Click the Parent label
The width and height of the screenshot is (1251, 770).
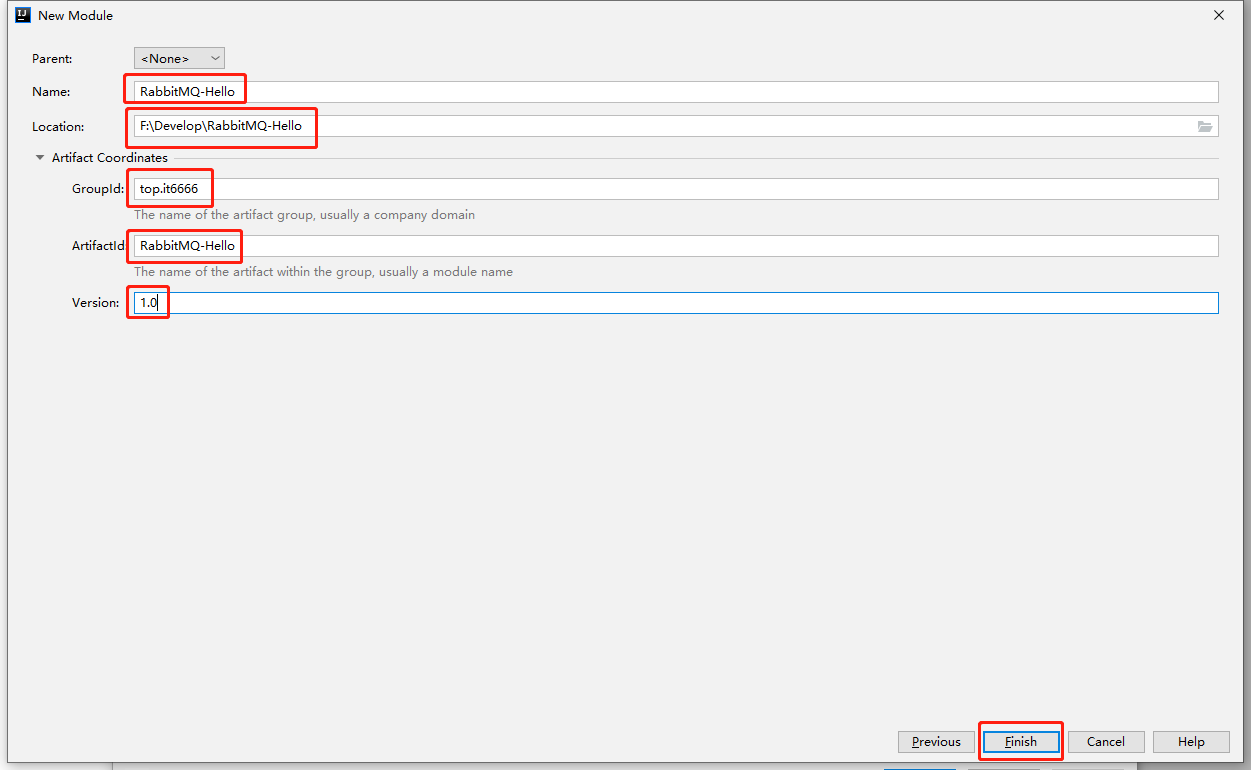pyautogui.click(x=52, y=59)
